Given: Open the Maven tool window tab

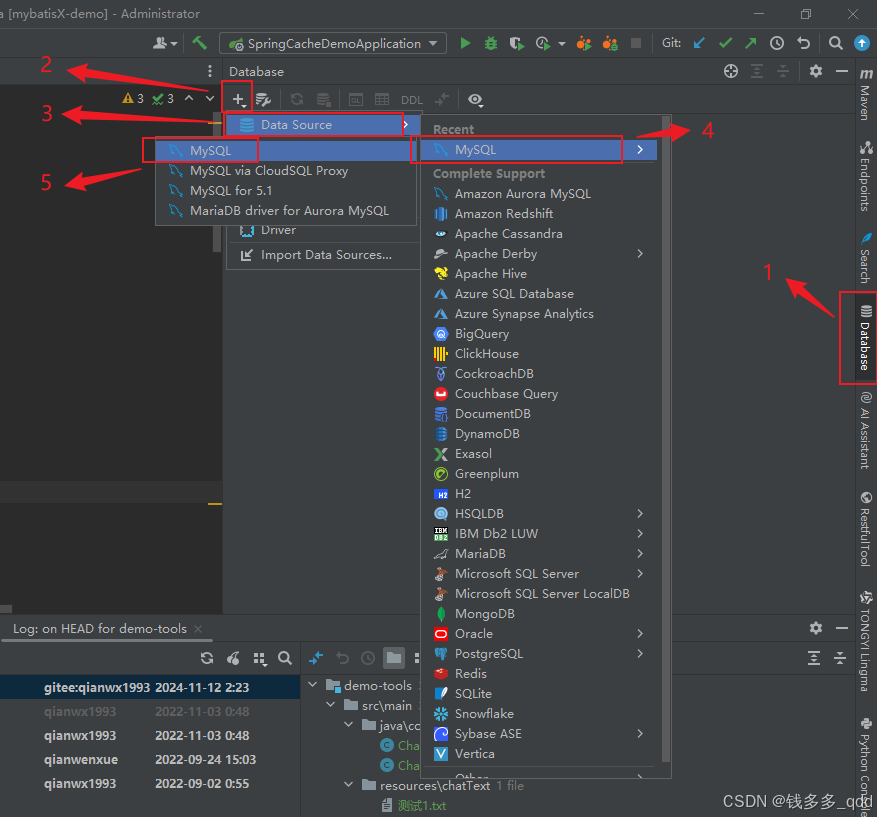Looking at the screenshot, I should tap(866, 94).
